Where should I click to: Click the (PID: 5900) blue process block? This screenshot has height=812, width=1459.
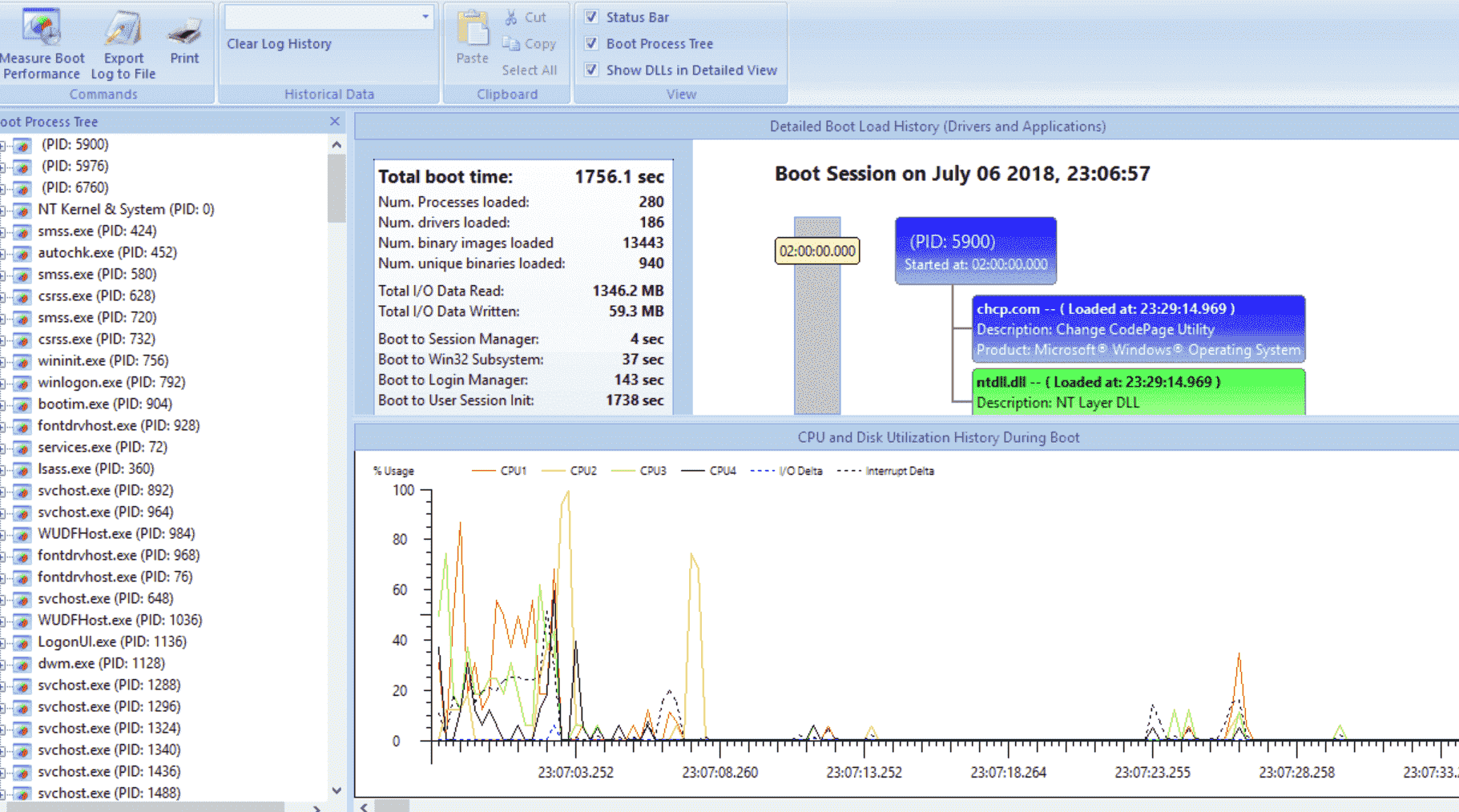pyautogui.click(x=976, y=251)
